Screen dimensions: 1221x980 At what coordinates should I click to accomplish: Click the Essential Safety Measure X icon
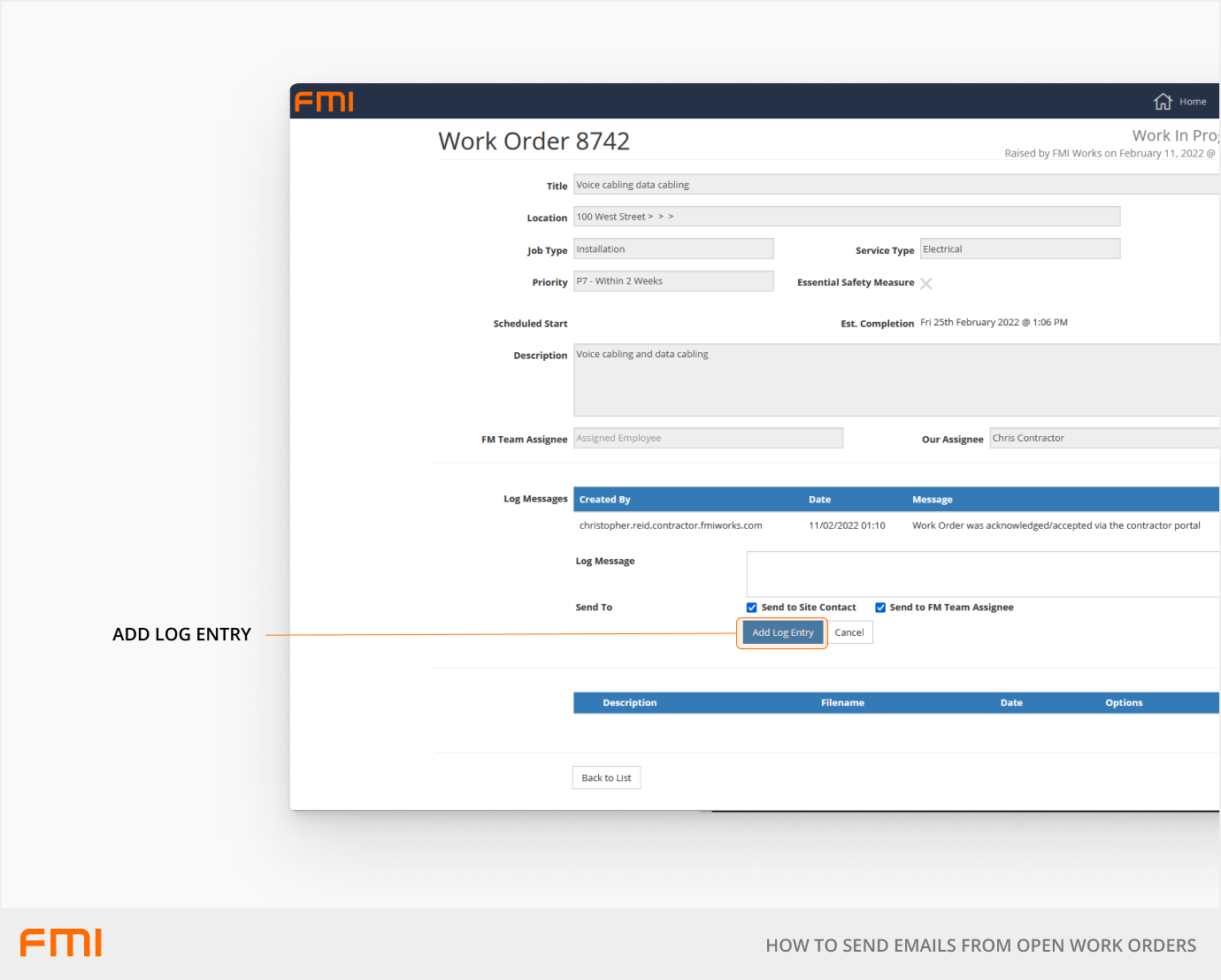[x=925, y=284]
